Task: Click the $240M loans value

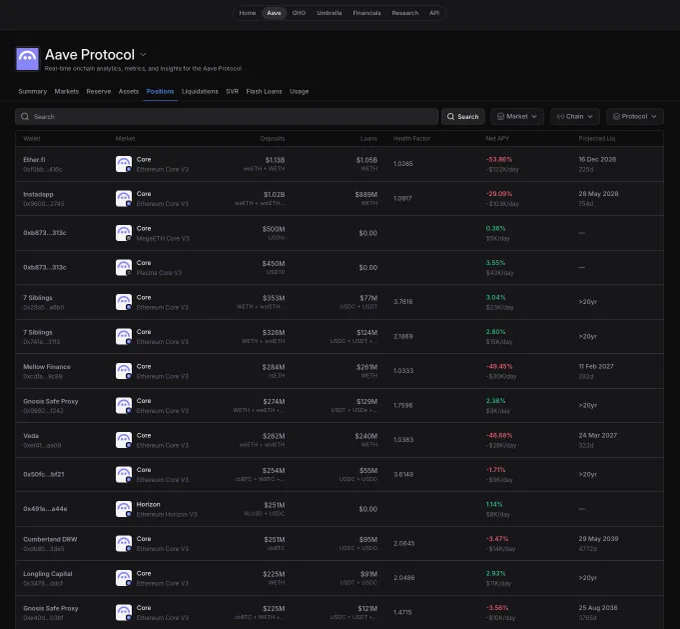Action: (366, 436)
